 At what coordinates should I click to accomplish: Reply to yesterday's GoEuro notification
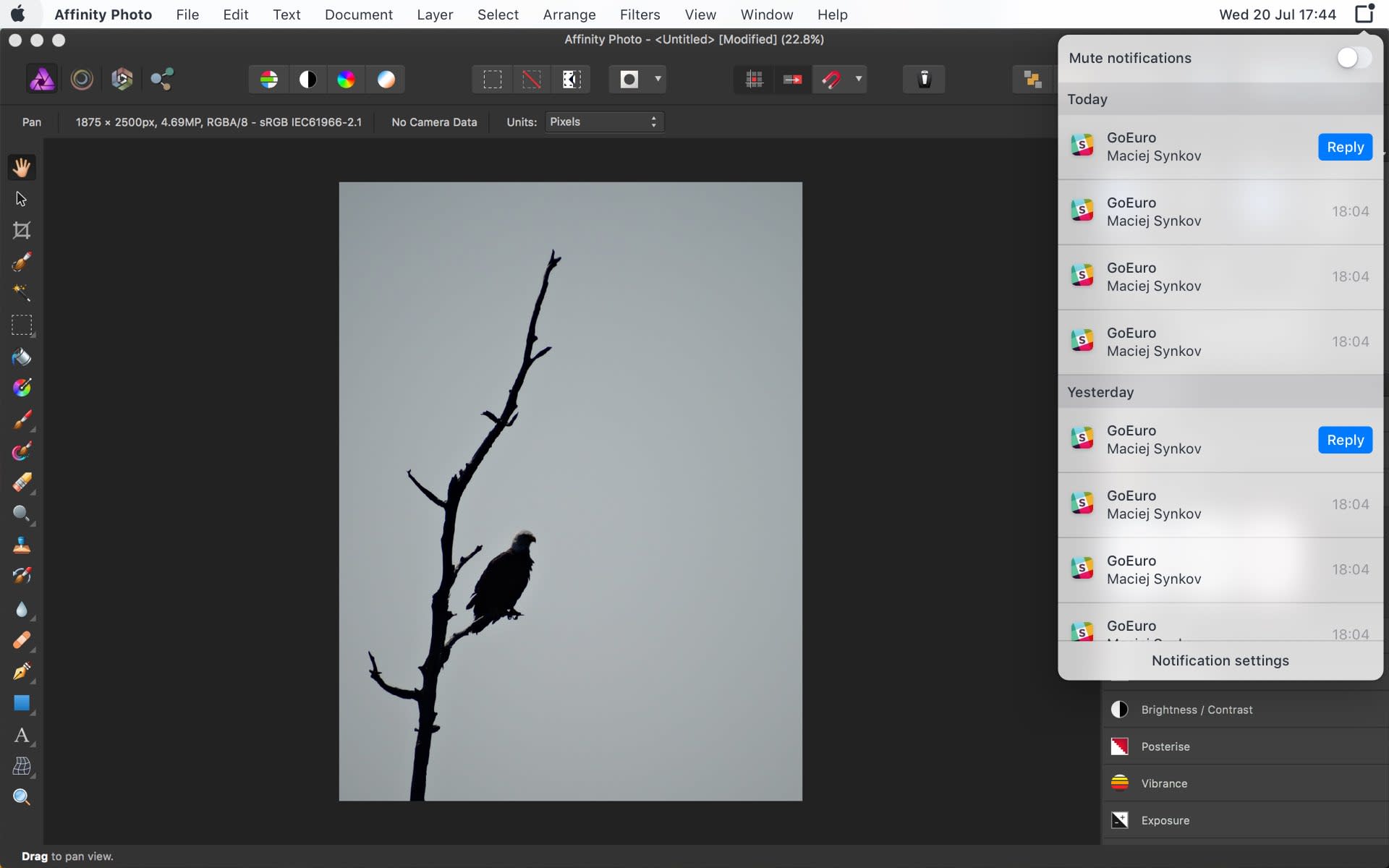click(x=1345, y=440)
